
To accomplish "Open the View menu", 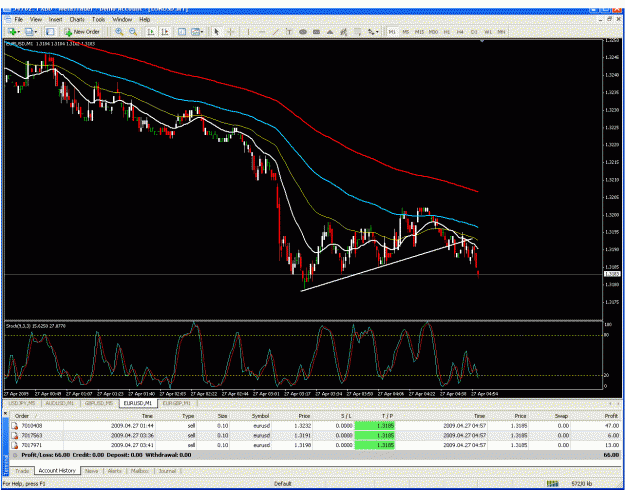I will pyautogui.click(x=36, y=19).
